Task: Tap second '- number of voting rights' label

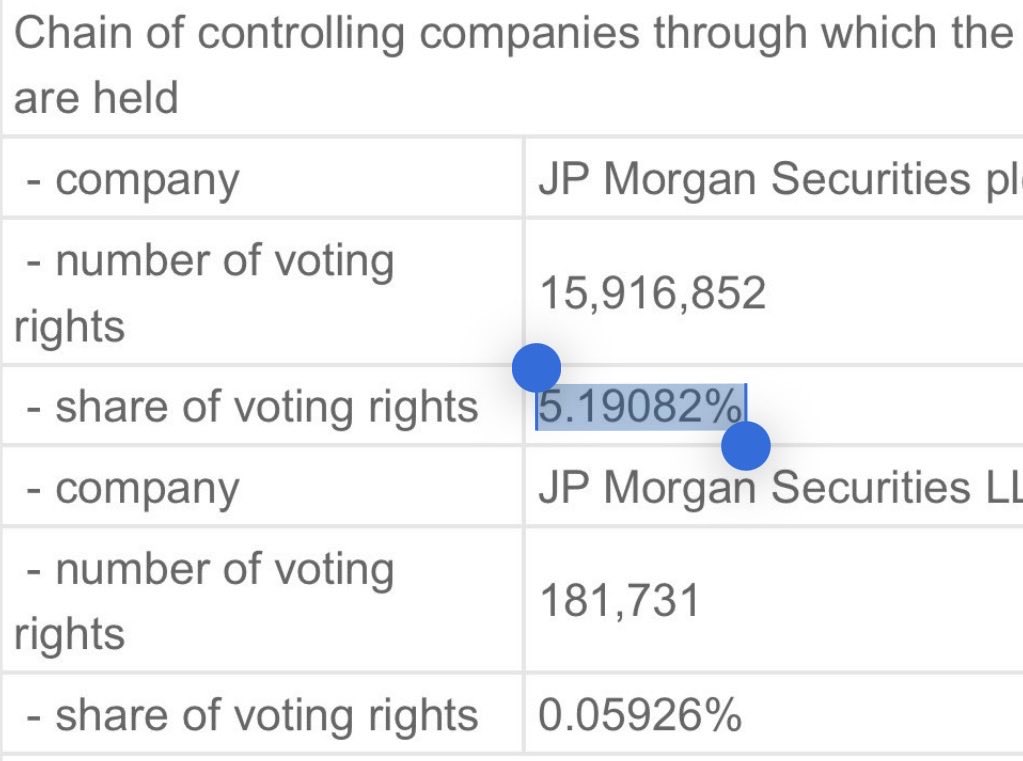Action: (x=204, y=600)
